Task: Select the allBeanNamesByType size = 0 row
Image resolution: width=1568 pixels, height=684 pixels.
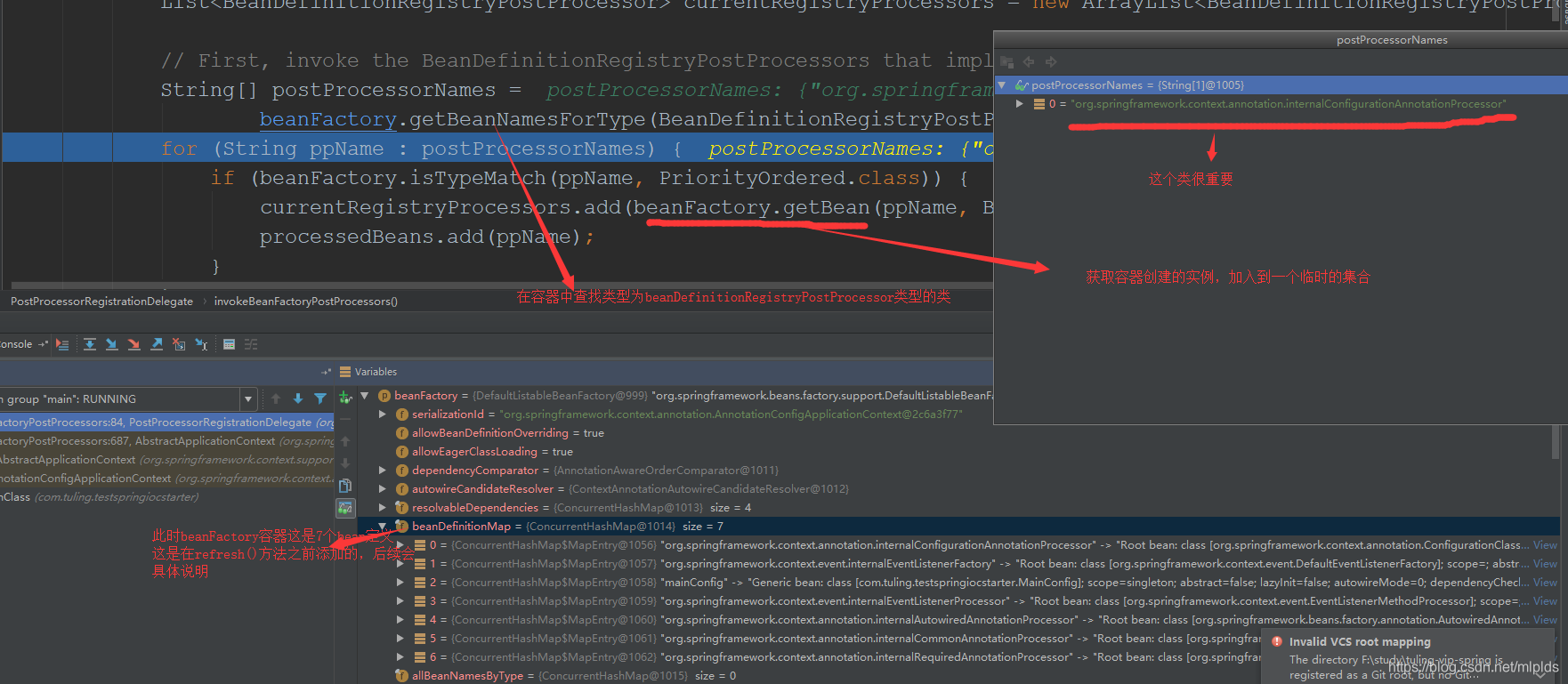Action: (565, 676)
